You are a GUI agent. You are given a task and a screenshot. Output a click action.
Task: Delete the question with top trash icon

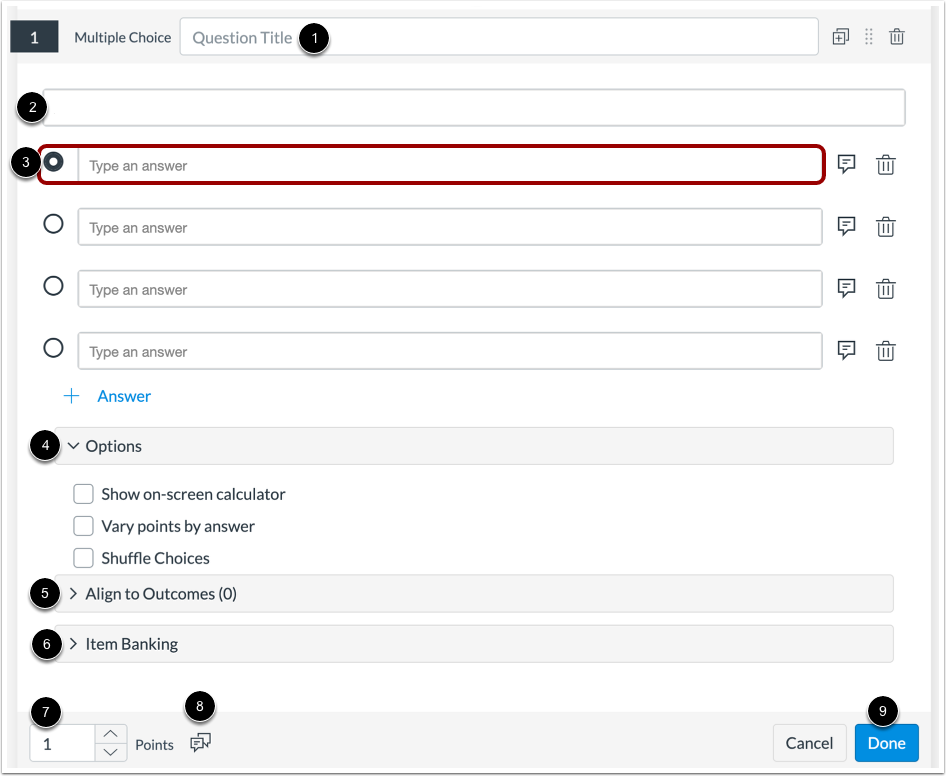pos(897,37)
